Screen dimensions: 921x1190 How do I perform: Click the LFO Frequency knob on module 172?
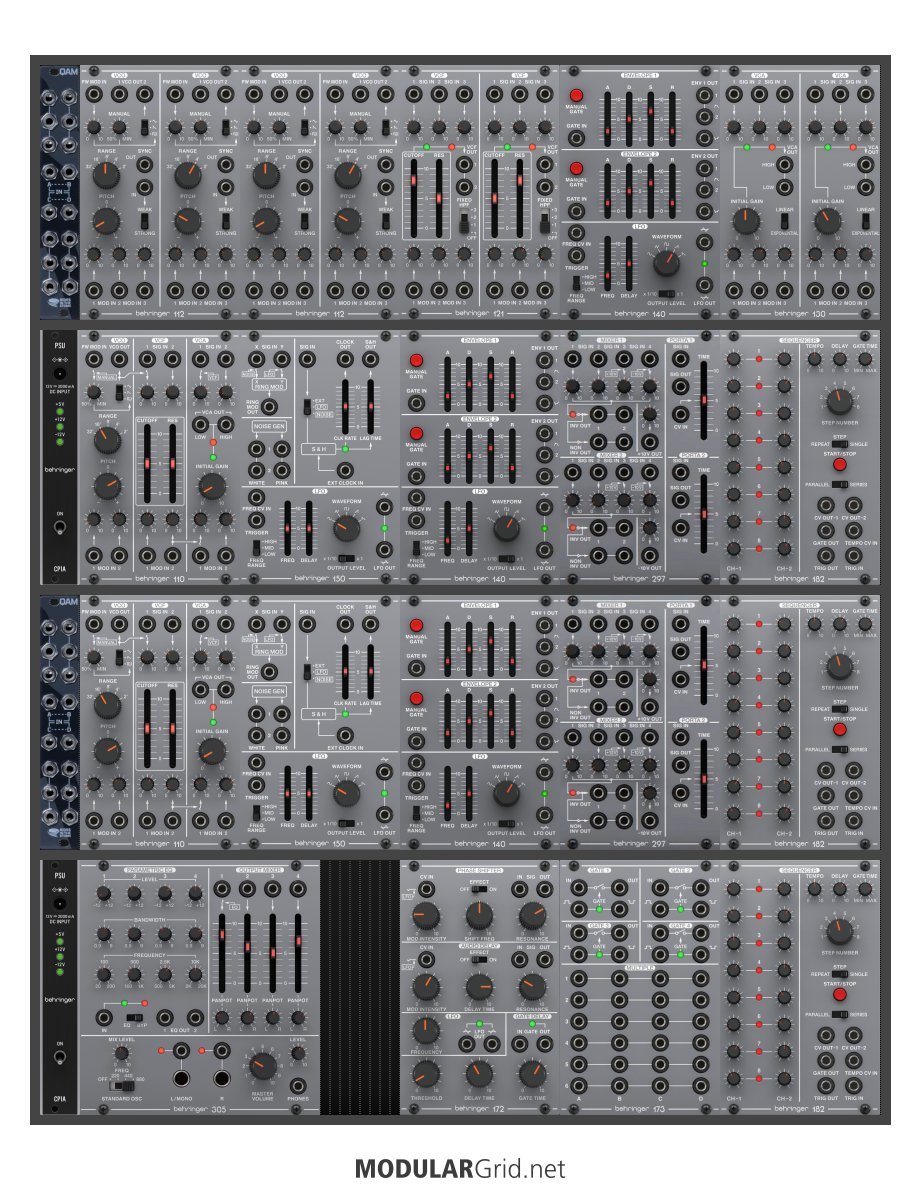coord(426,1031)
